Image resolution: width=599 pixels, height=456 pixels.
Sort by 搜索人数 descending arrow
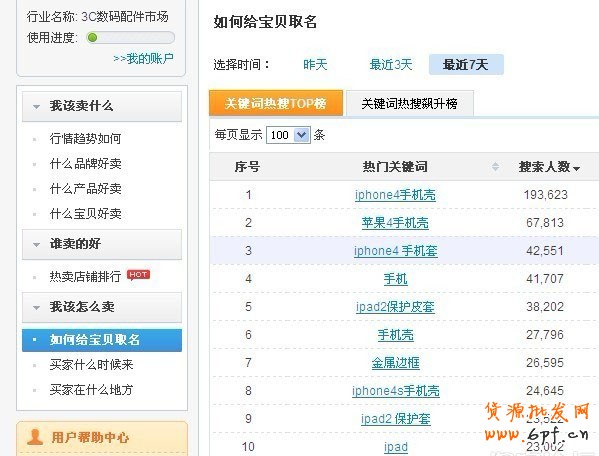tap(576, 168)
